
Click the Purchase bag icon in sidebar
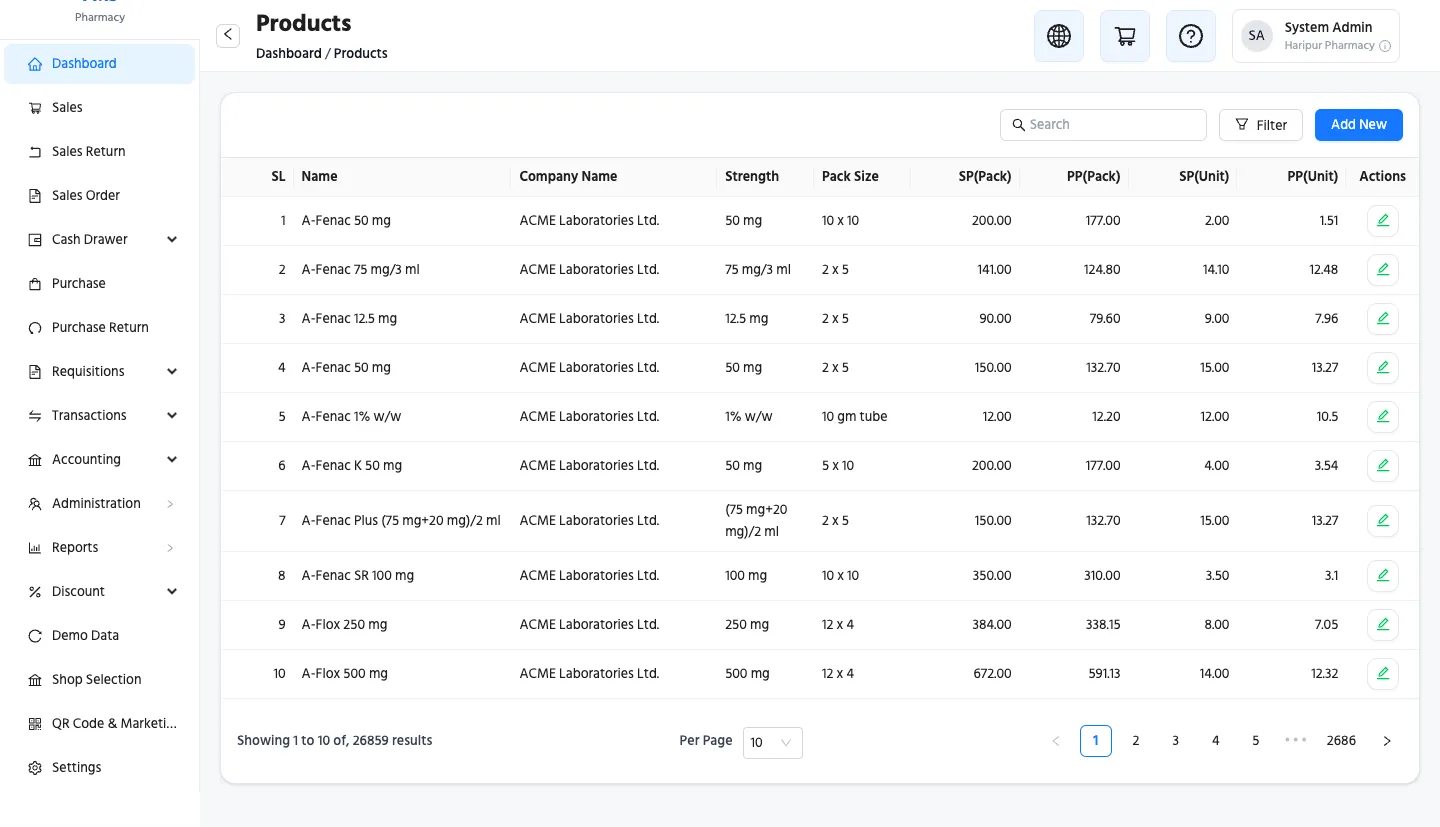(x=35, y=284)
